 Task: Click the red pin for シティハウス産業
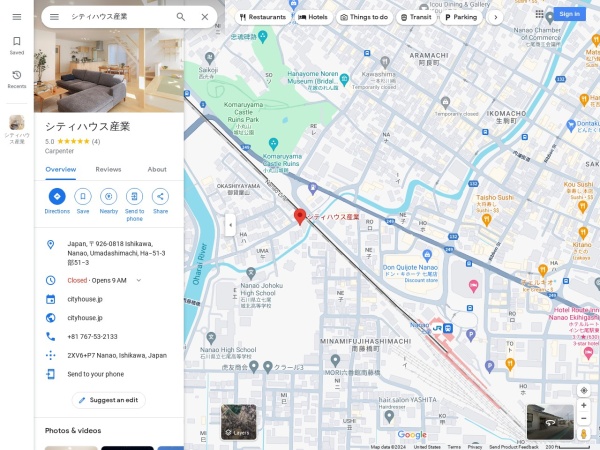(300, 217)
